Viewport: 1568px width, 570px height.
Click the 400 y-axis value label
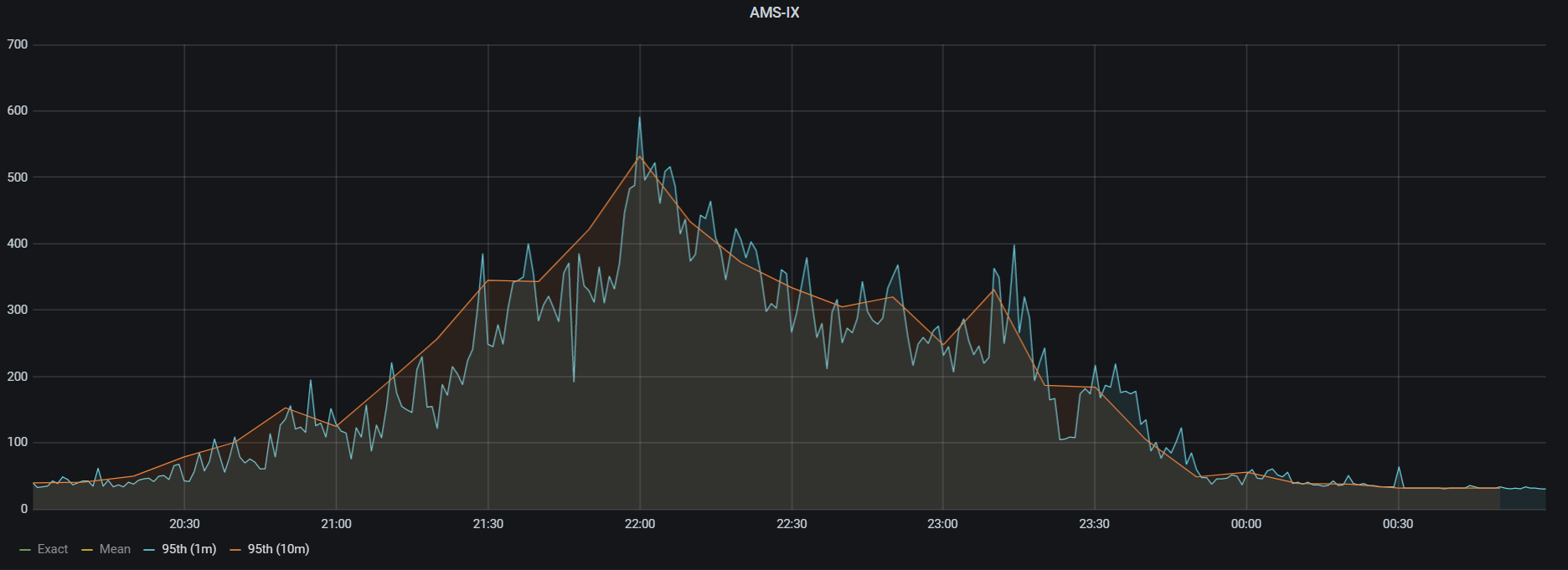point(18,244)
